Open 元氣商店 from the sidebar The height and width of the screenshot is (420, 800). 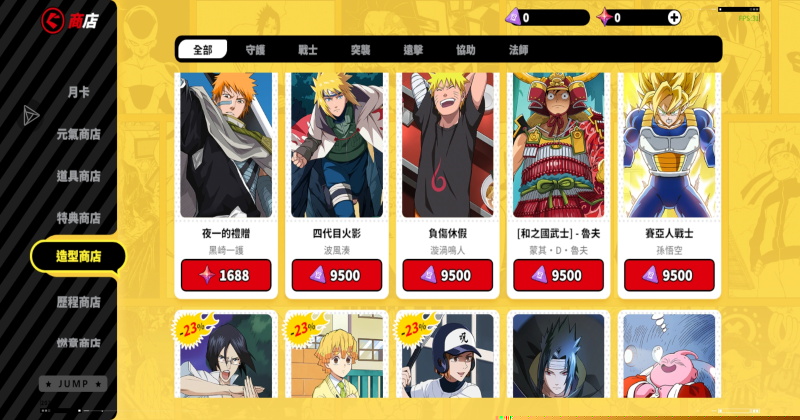(79, 134)
